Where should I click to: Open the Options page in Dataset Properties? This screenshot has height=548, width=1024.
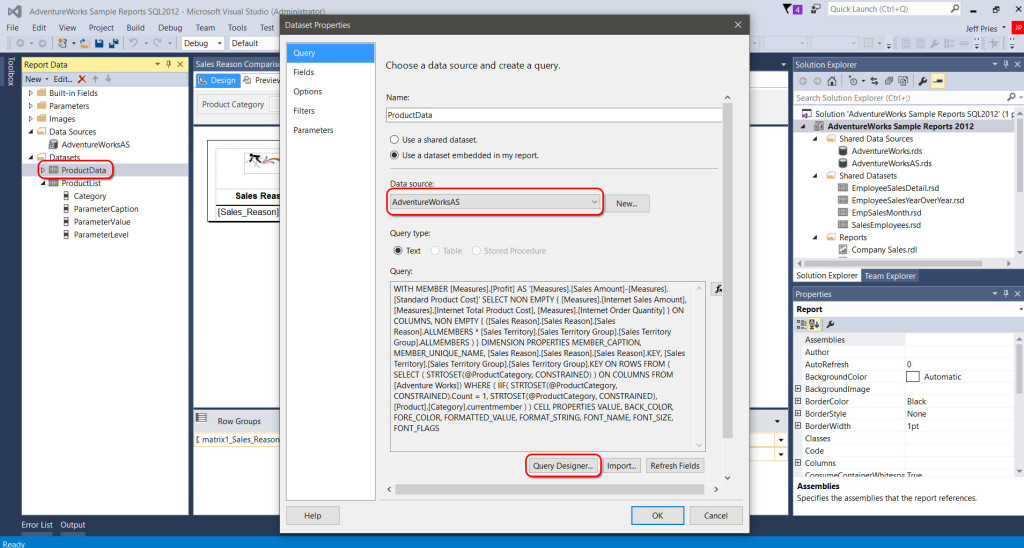(x=308, y=91)
